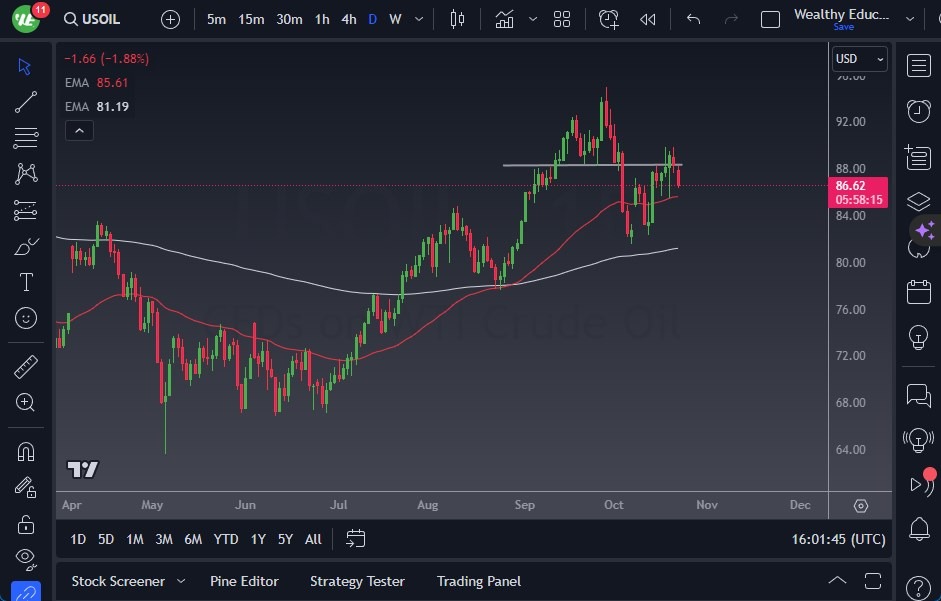Open the Zoom In tool

click(x=25, y=403)
